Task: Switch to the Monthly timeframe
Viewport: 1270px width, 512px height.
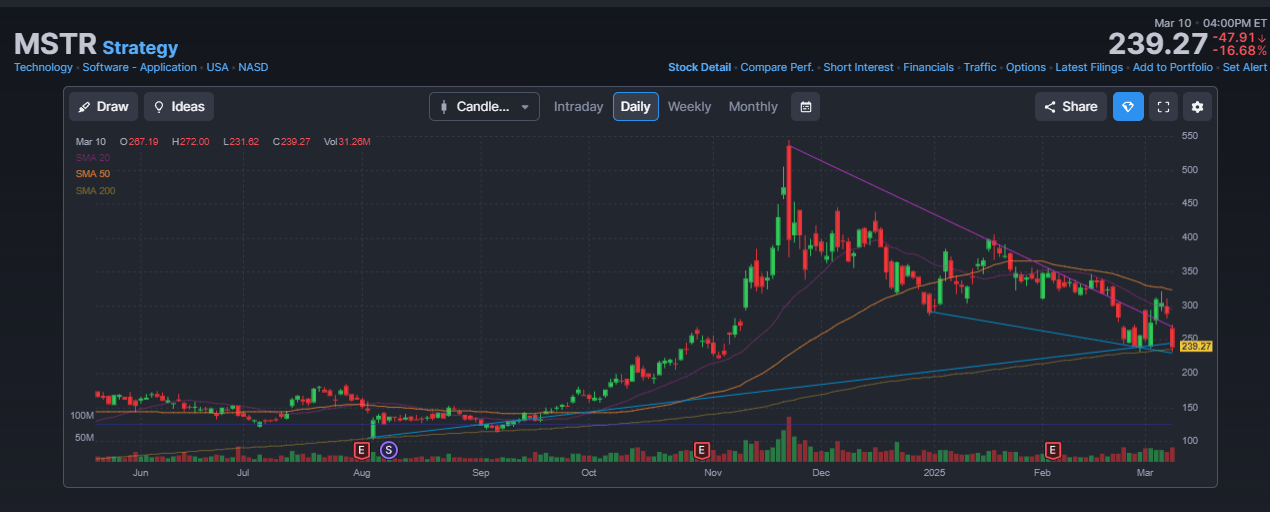Action: click(x=753, y=107)
